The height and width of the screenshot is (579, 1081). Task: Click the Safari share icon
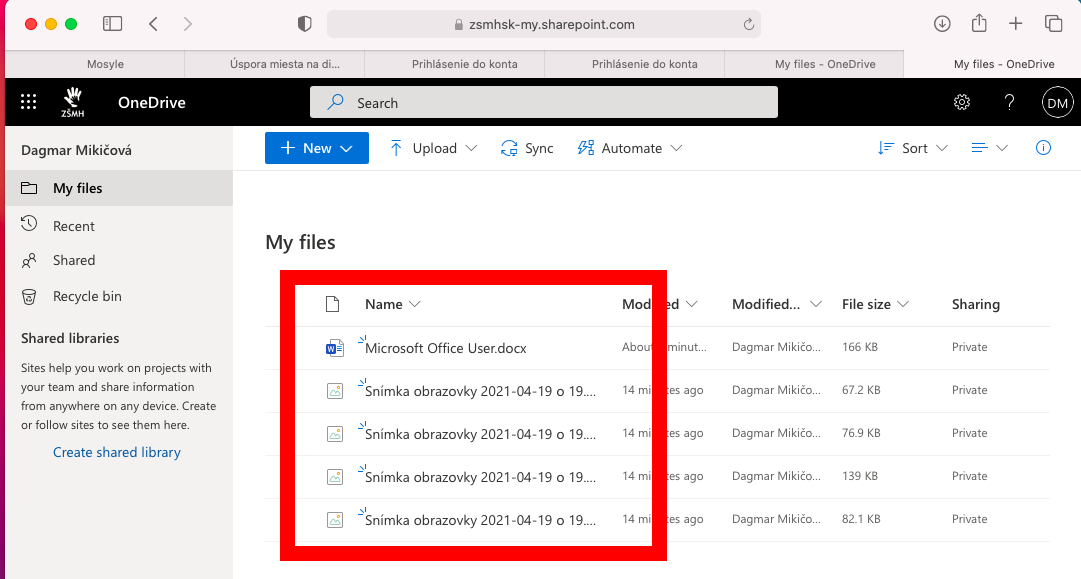point(979,24)
